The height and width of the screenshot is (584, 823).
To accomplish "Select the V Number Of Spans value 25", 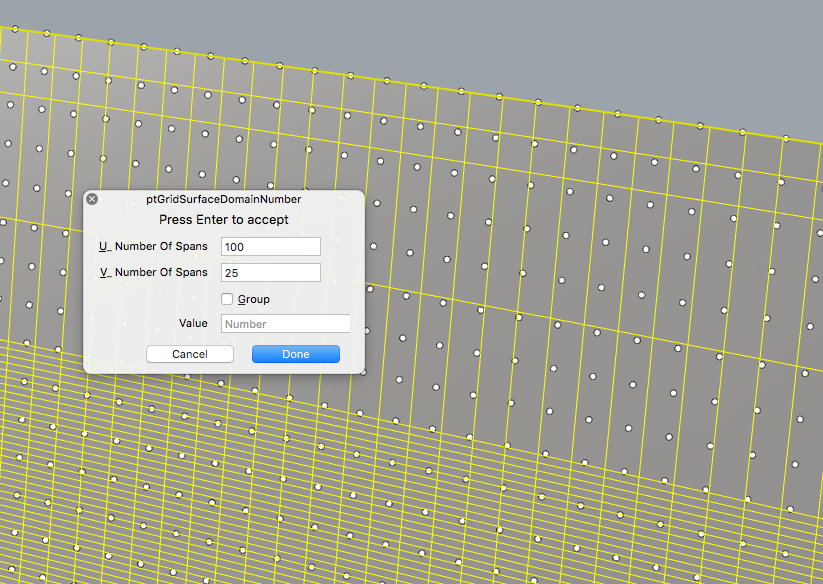I will tap(270, 272).
